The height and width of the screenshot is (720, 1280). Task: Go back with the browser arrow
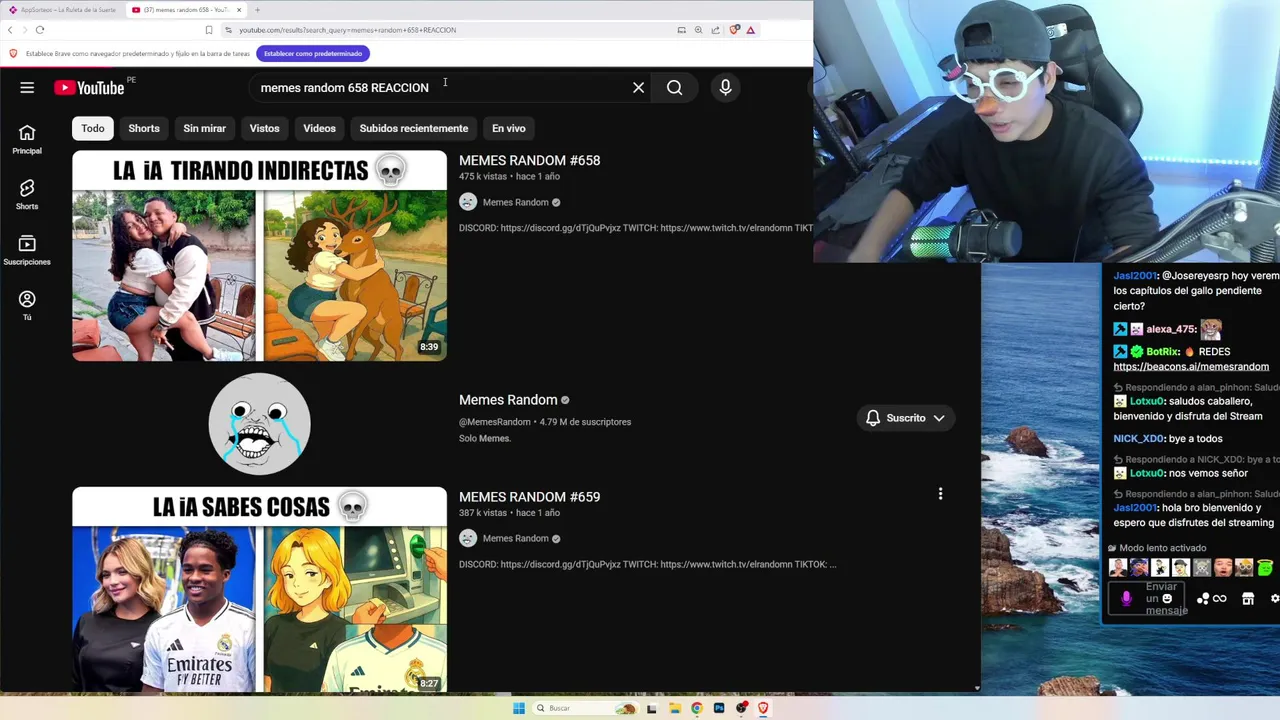point(11,30)
